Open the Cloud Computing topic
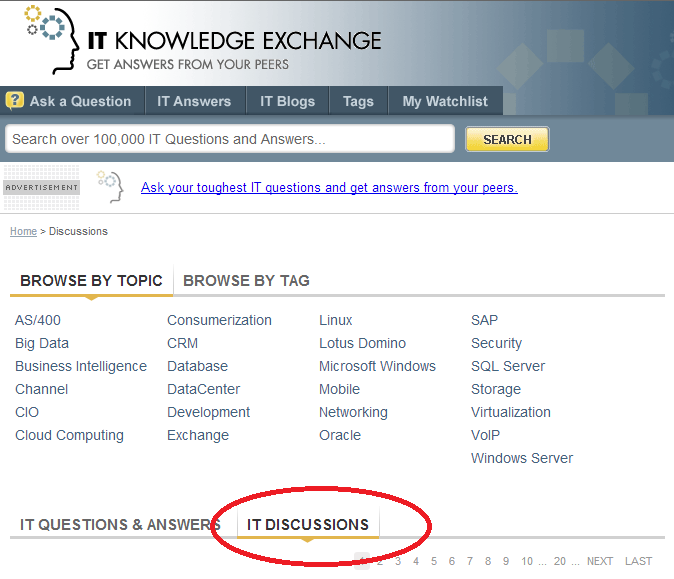This screenshot has height=579, width=674. point(69,435)
